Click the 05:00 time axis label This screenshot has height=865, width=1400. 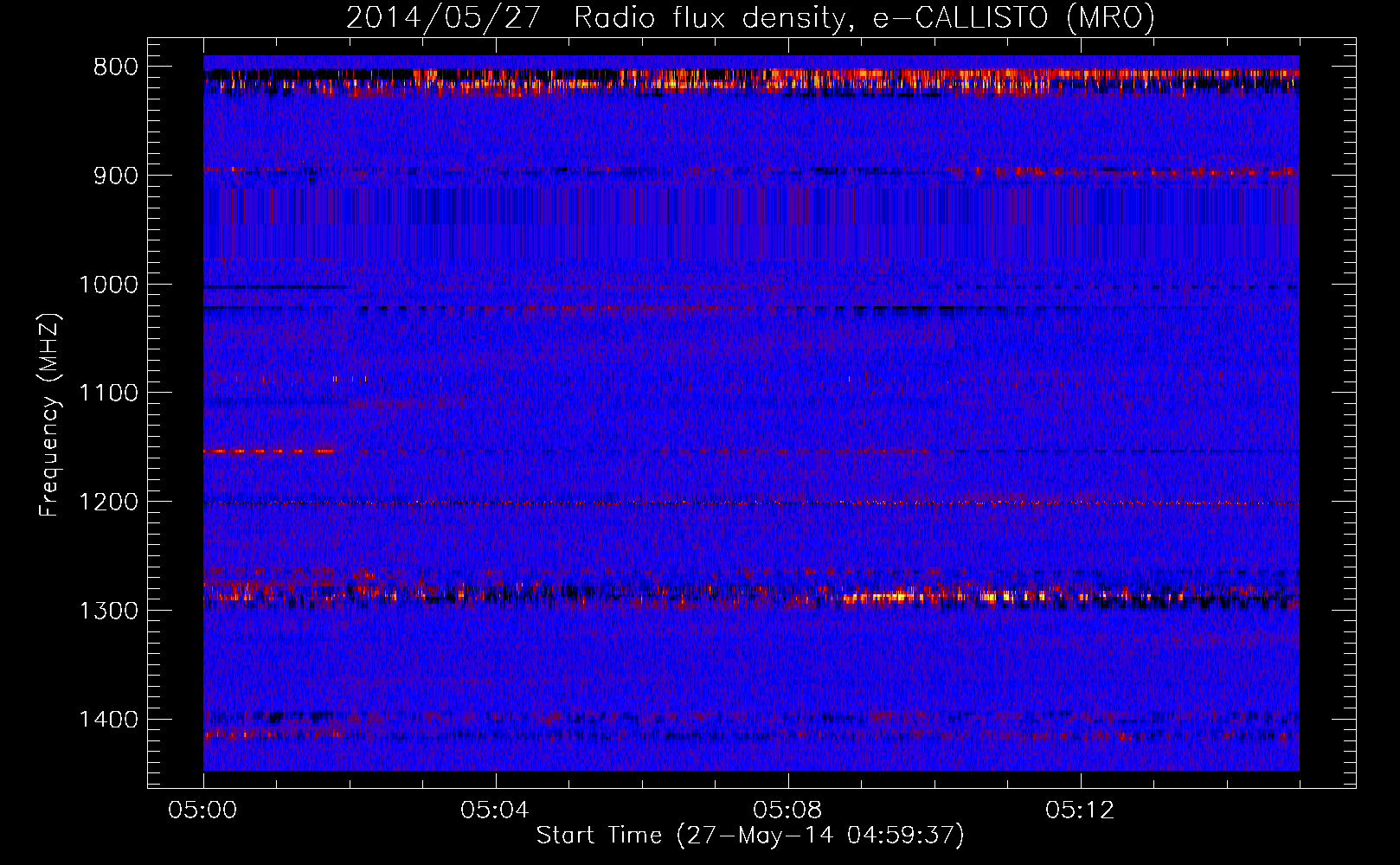(203, 811)
